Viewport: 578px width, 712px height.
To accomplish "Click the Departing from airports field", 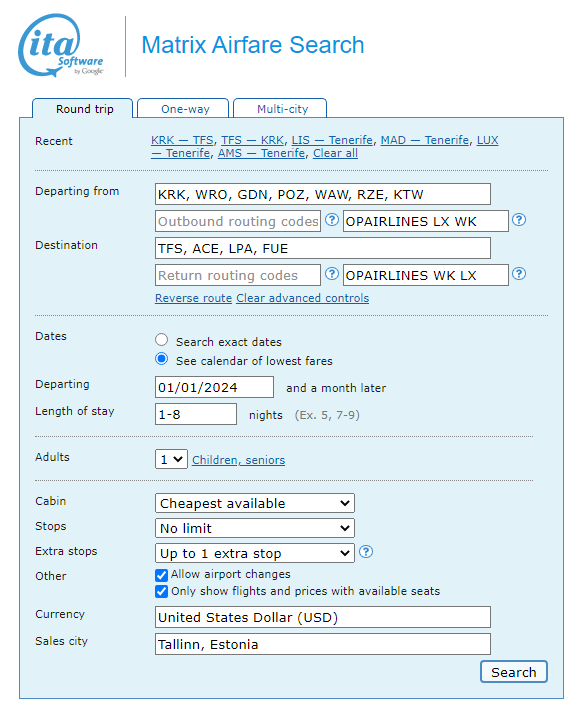I will pos(323,194).
